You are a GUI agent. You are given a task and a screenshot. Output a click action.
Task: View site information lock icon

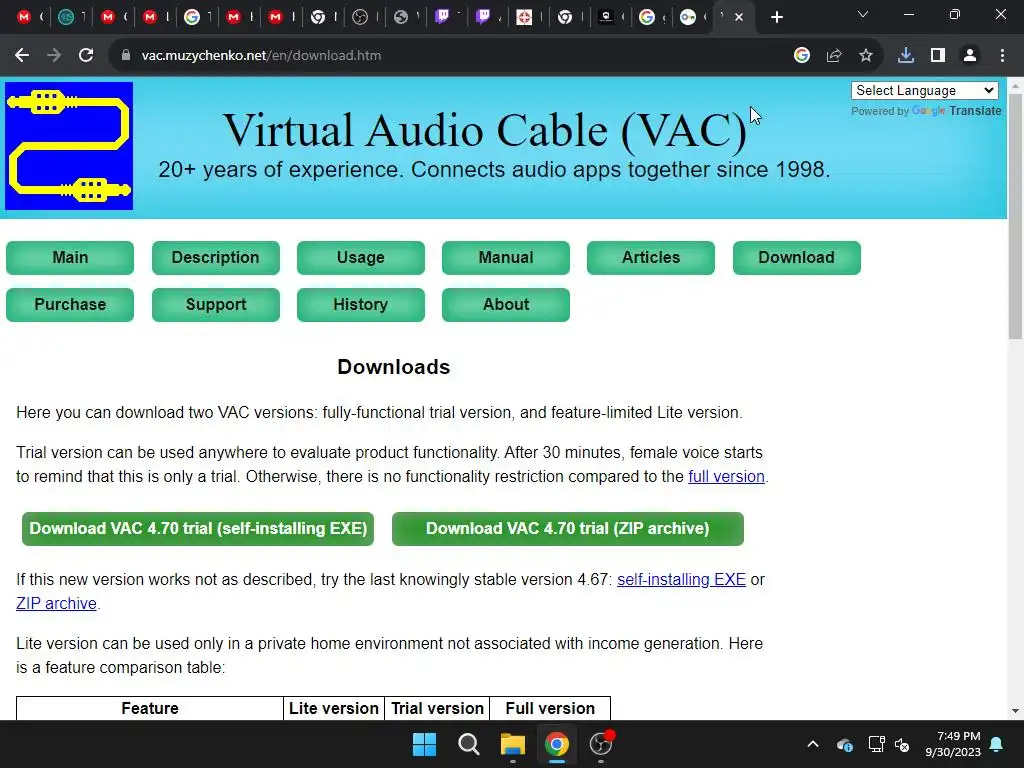tap(126, 56)
